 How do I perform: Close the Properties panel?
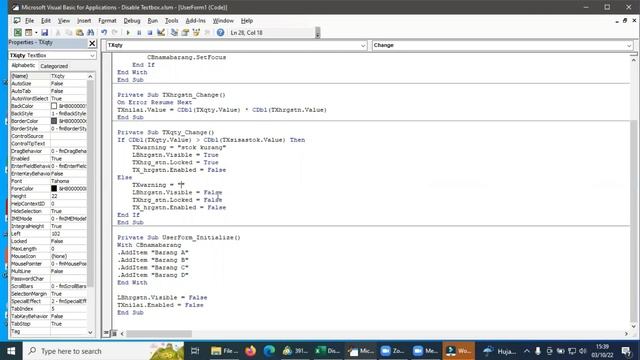point(92,43)
